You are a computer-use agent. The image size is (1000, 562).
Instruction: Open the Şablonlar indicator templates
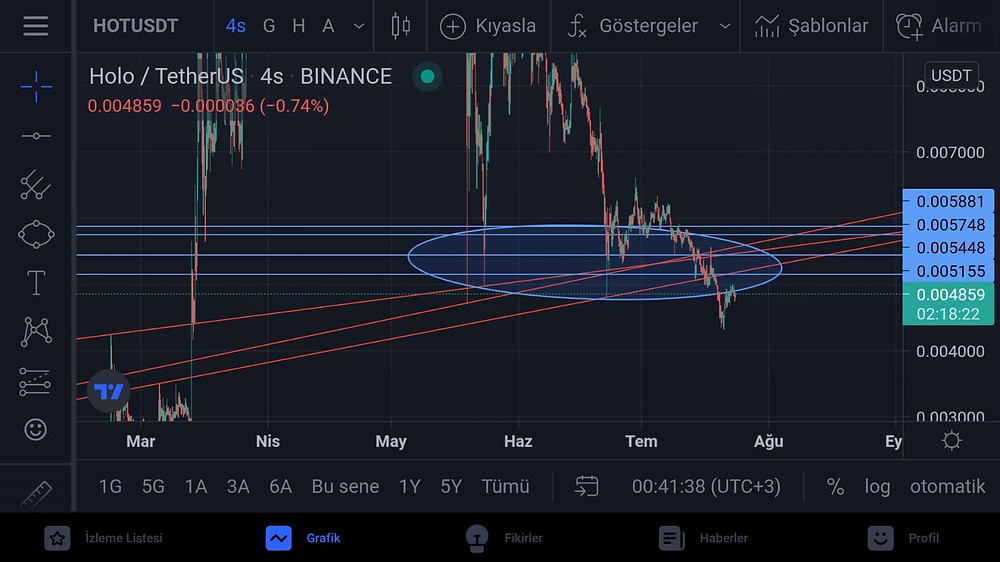pyautogui.click(x=811, y=26)
